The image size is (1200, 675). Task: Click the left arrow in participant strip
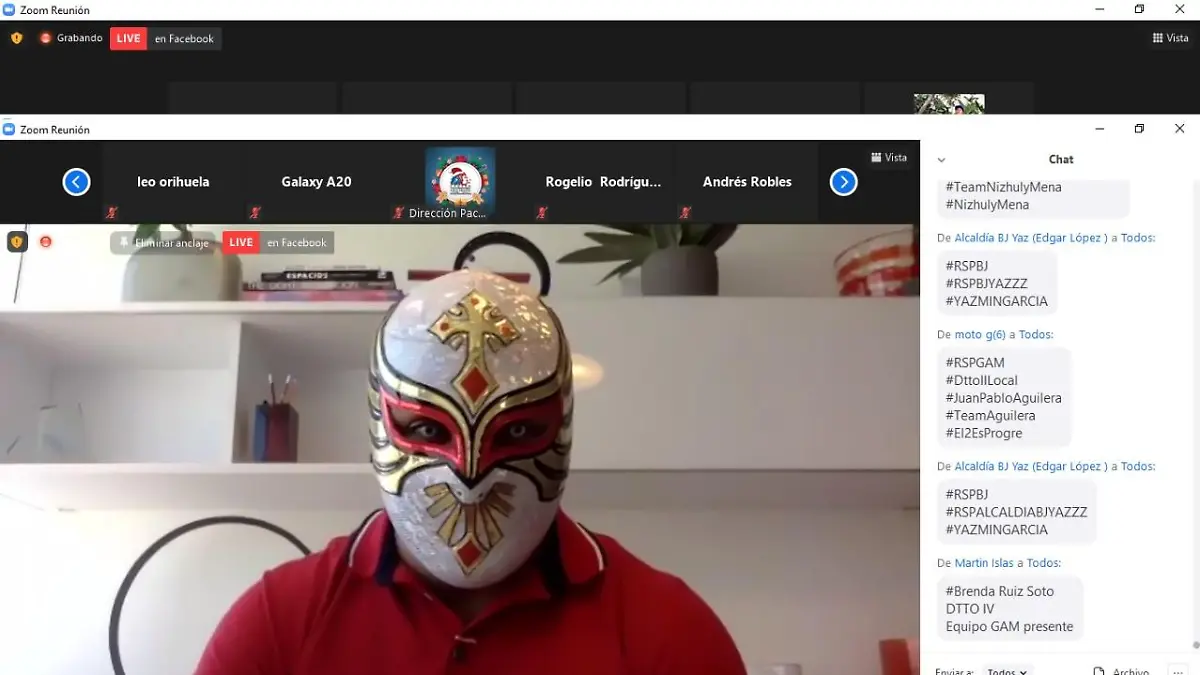(x=77, y=182)
